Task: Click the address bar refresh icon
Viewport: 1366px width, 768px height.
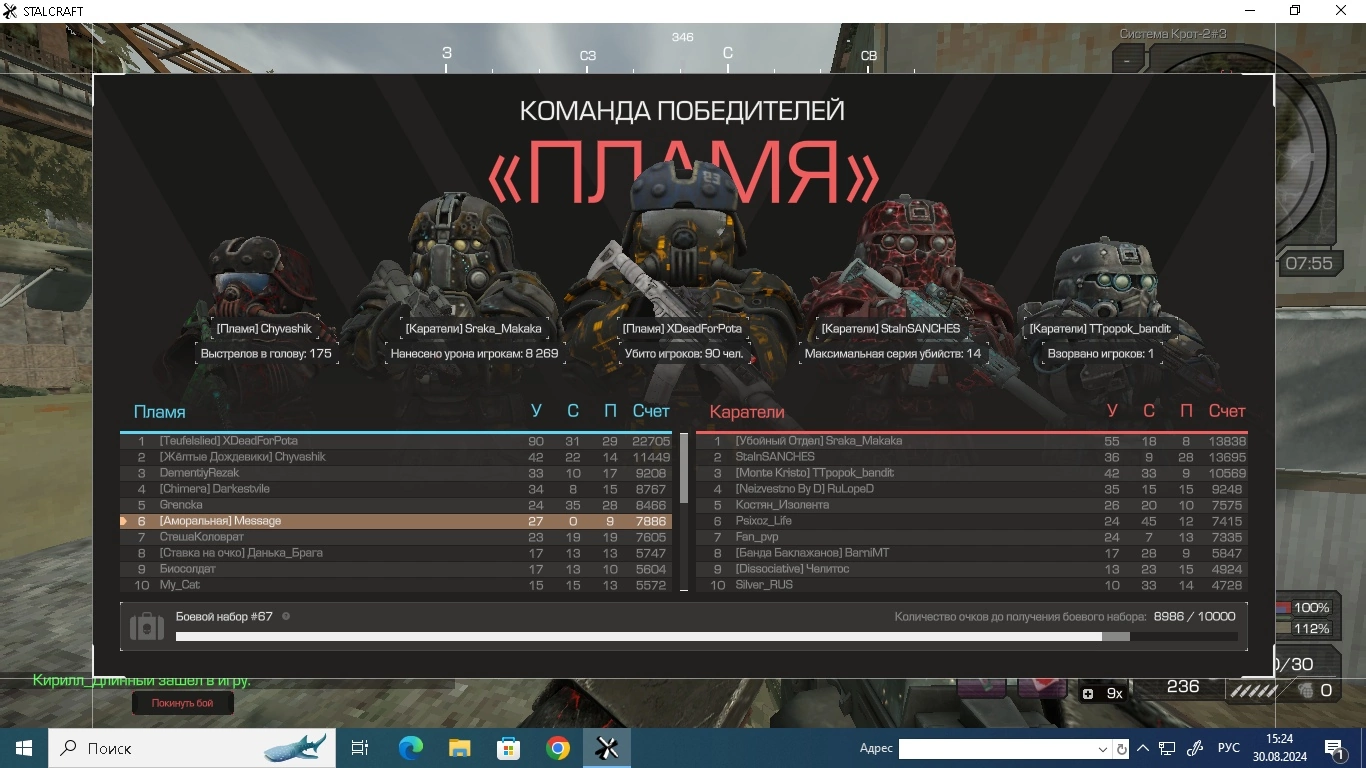Action: point(1121,749)
